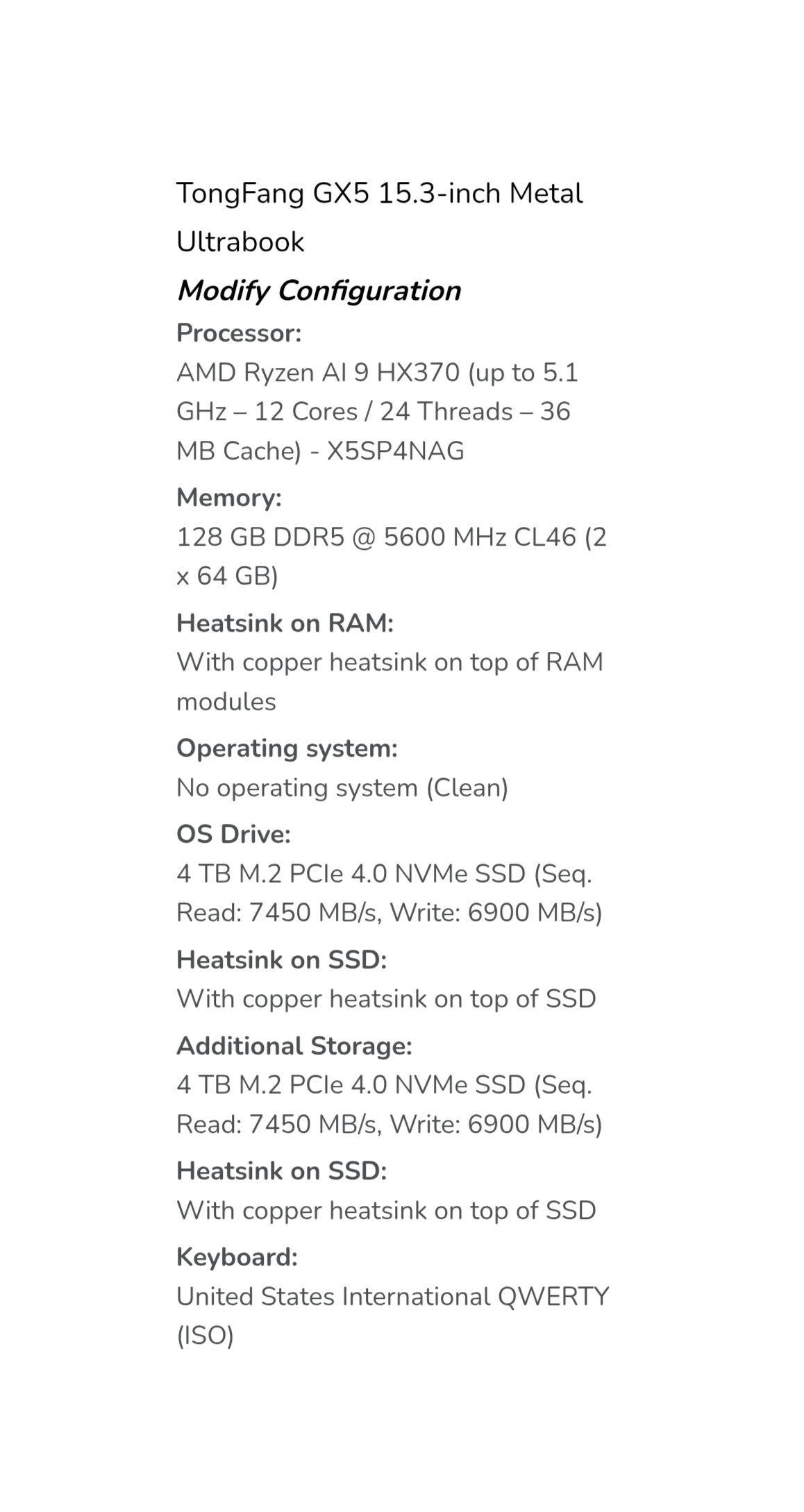
Task: Click the AMD Ryzen AI 9 HX370 description
Action: (x=378, y=412)
